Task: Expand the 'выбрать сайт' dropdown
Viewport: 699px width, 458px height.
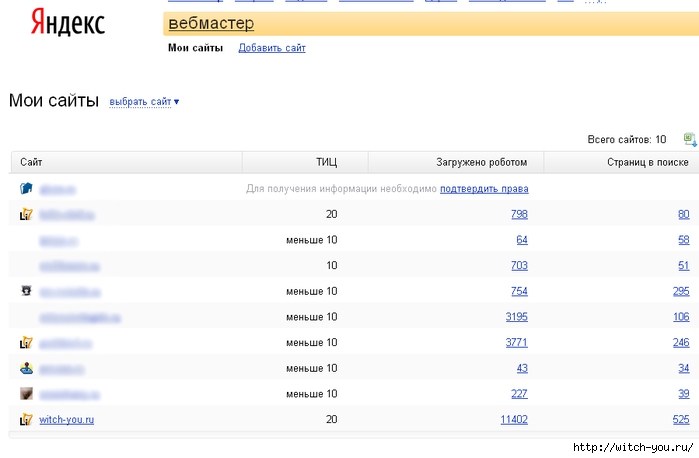Action: pos(144,102)
